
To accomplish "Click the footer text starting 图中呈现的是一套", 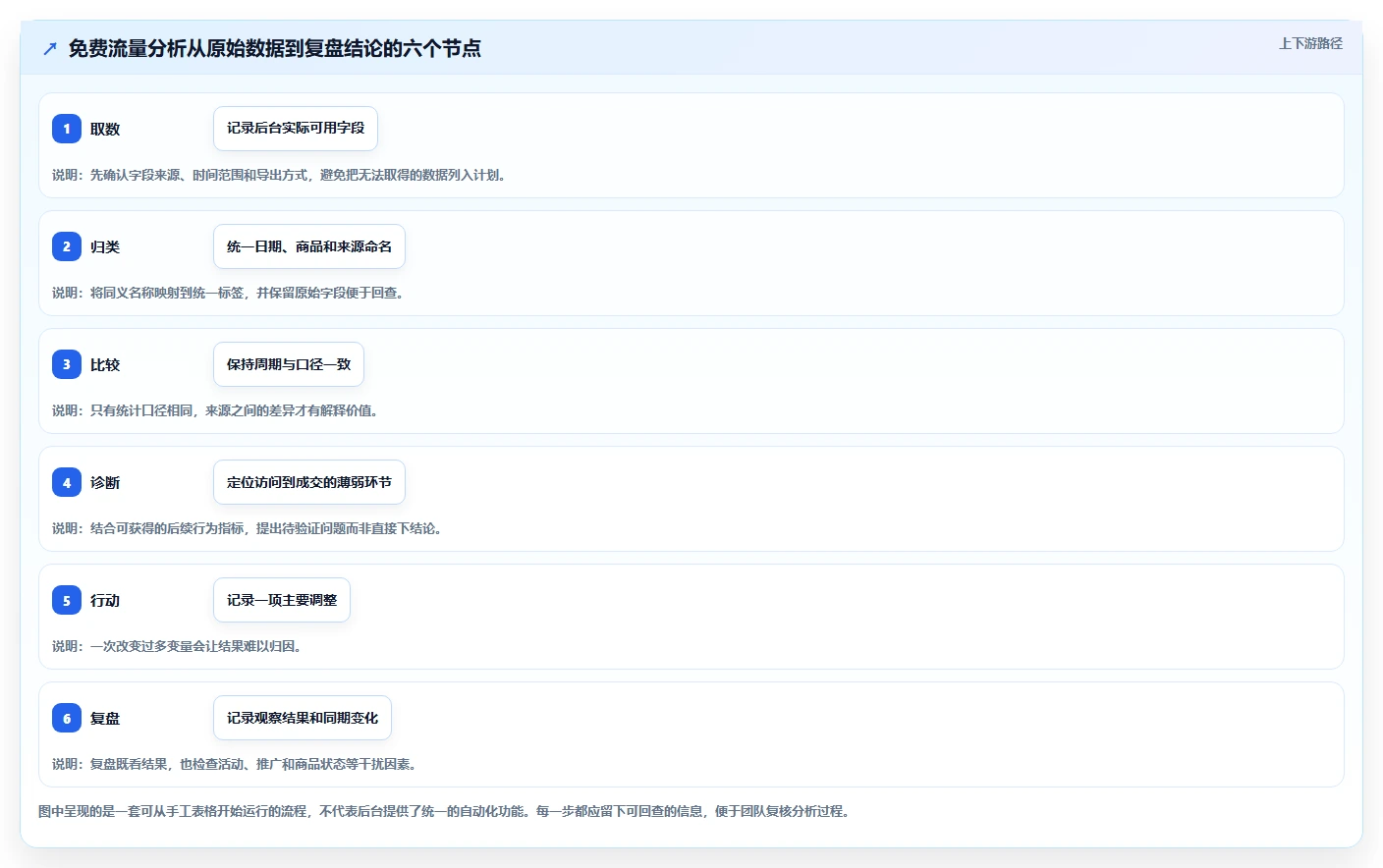I will click(444, 811).
